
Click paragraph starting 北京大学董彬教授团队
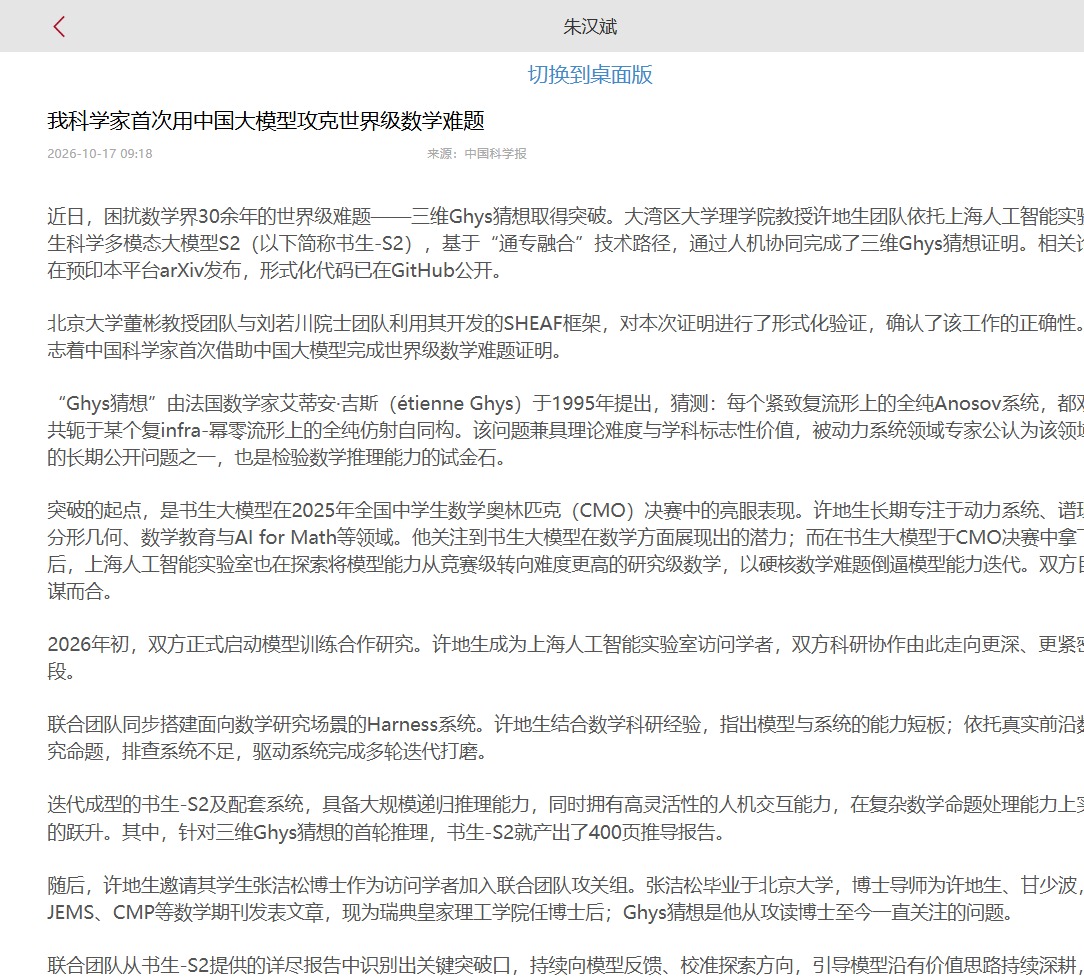[566, 337]
